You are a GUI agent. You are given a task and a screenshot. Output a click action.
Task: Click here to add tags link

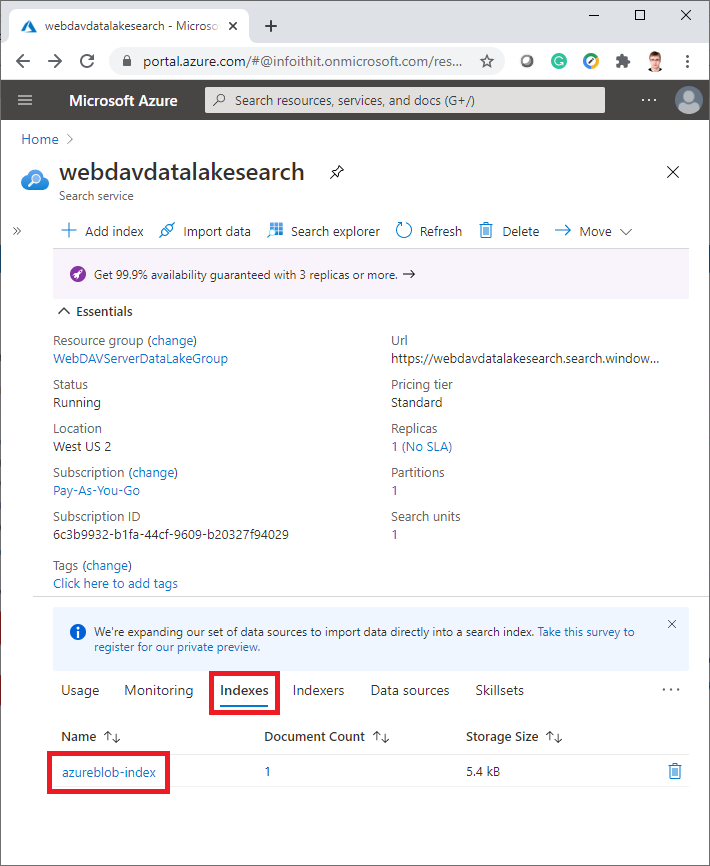click(x=115, y=583)
